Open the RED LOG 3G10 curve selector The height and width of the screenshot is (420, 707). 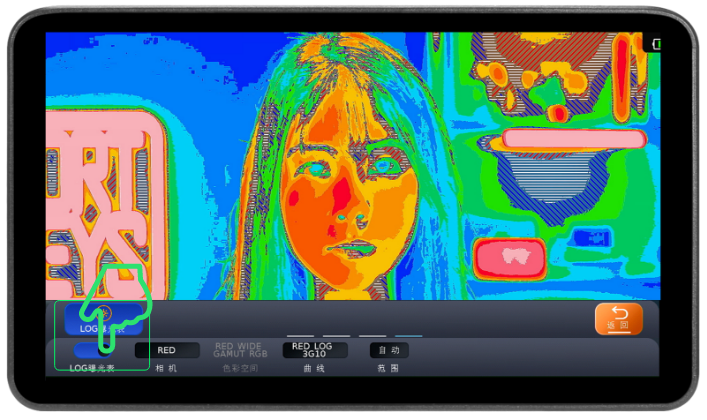tap(315, 350)
